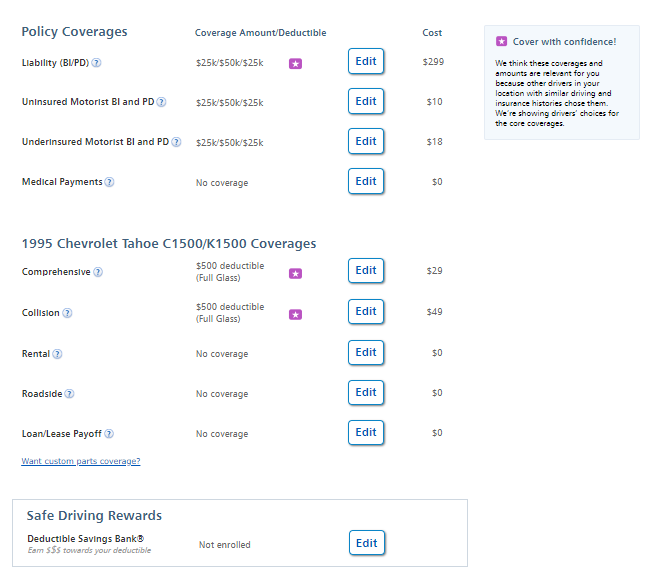Click purple star badge on Liability row
660x586 pixels.
pos(295,64)
